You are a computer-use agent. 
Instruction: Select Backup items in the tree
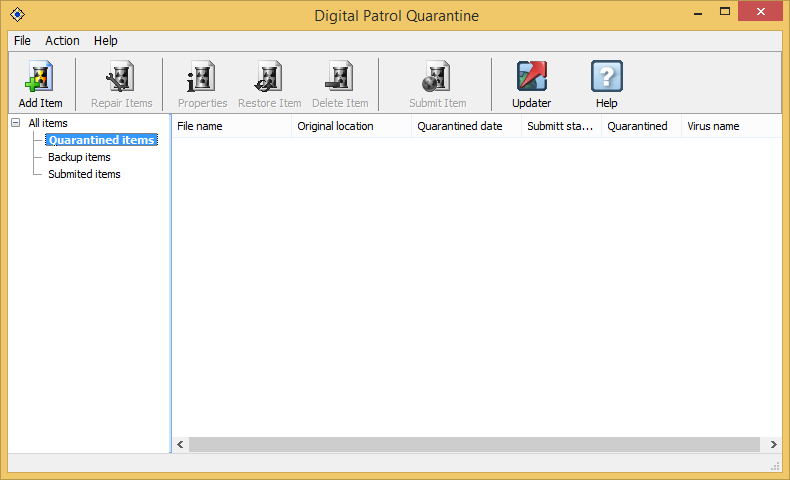click(x=79, y=157)
